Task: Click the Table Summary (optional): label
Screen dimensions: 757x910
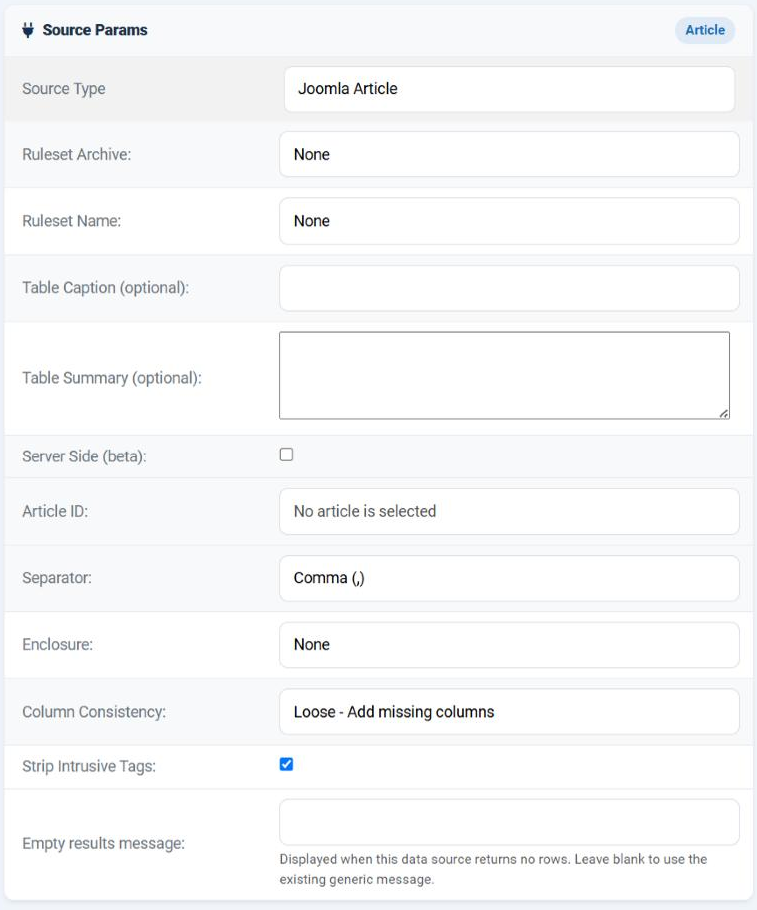Action: [112, 378]
